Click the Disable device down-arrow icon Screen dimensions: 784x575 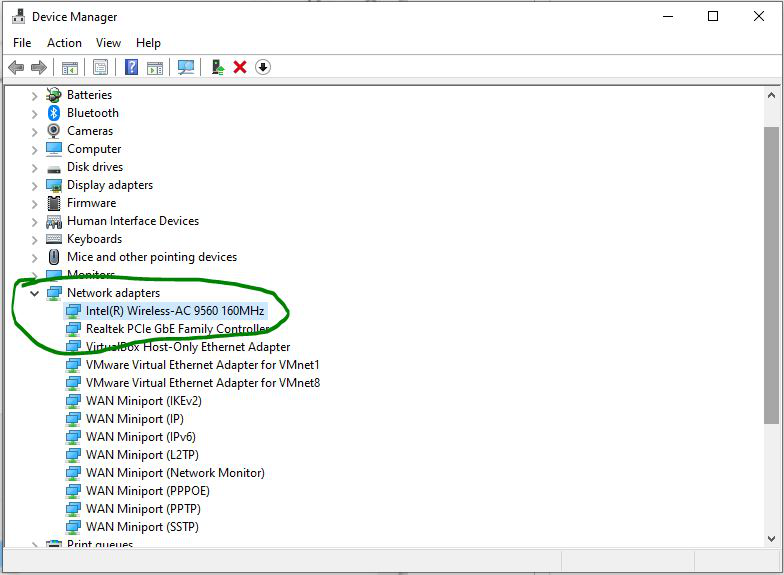(263, 67)
